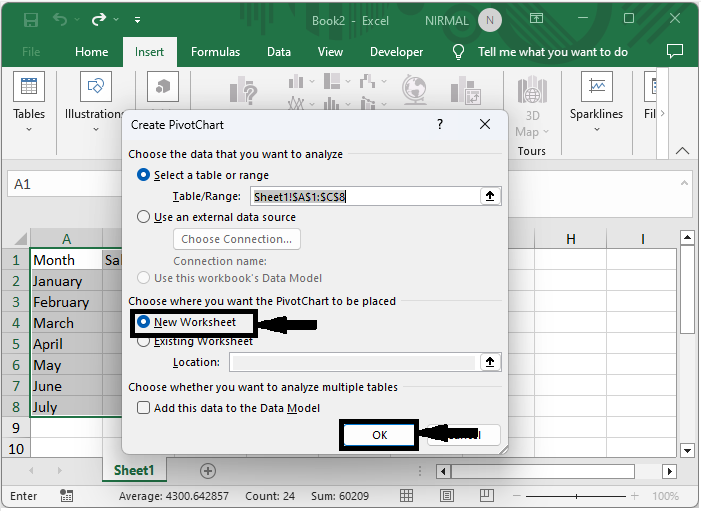701x511 pixels.
Task: Open the Home tab
Action: [x=92, y=52]
